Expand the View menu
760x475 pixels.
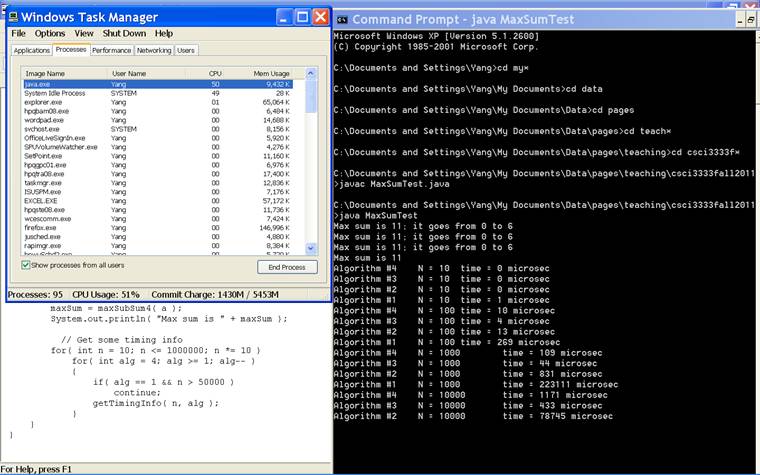coord(84,33)
